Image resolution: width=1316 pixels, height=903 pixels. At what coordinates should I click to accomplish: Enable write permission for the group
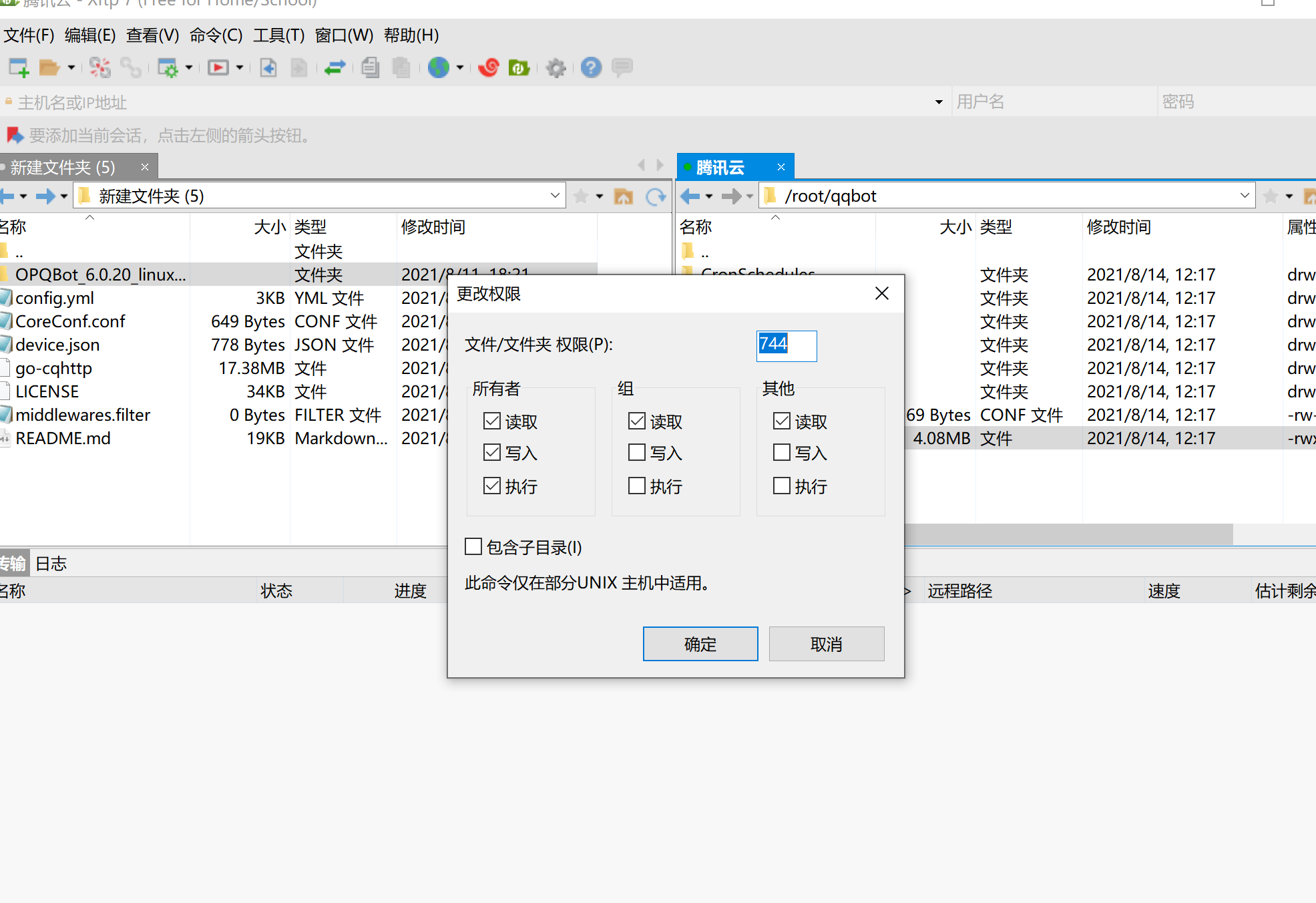[x=636, y=452]
